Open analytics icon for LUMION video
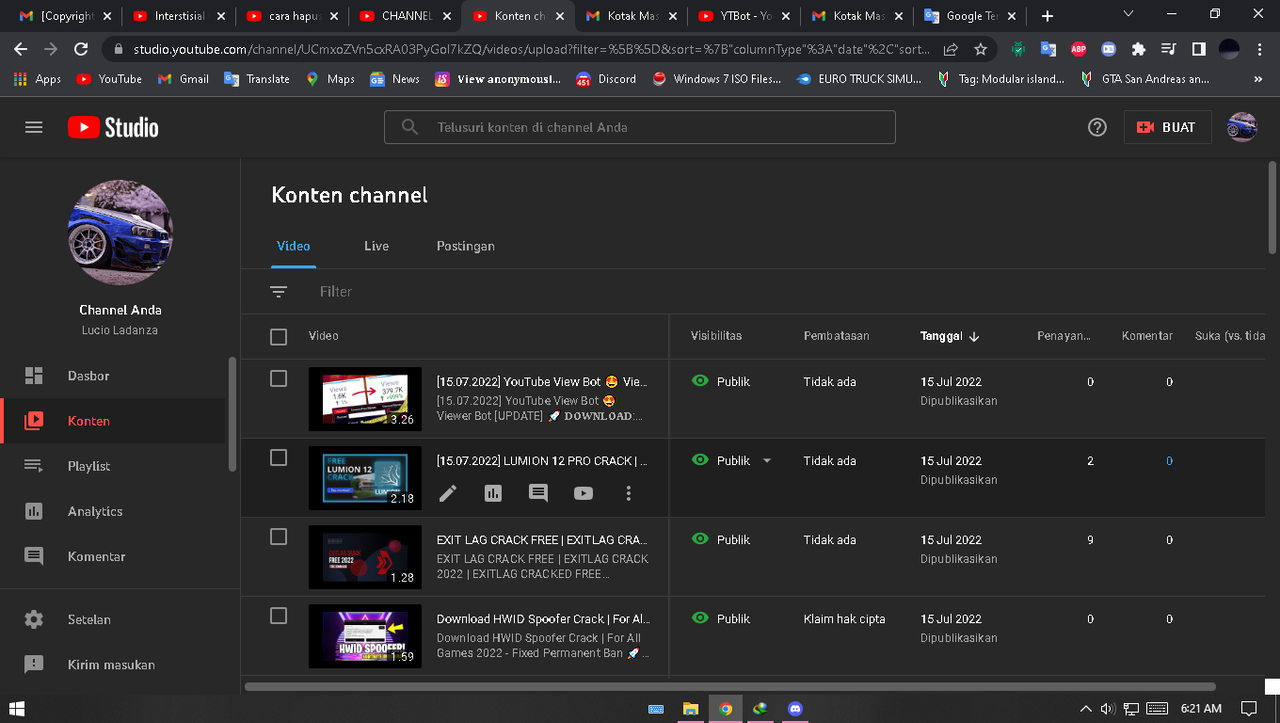The height and width of the screenshot is (723, 1280). pos(493,493)
